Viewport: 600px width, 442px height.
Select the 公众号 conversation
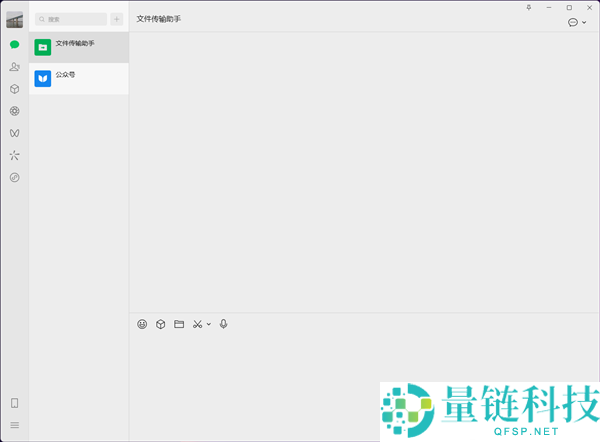coord(79,79)
